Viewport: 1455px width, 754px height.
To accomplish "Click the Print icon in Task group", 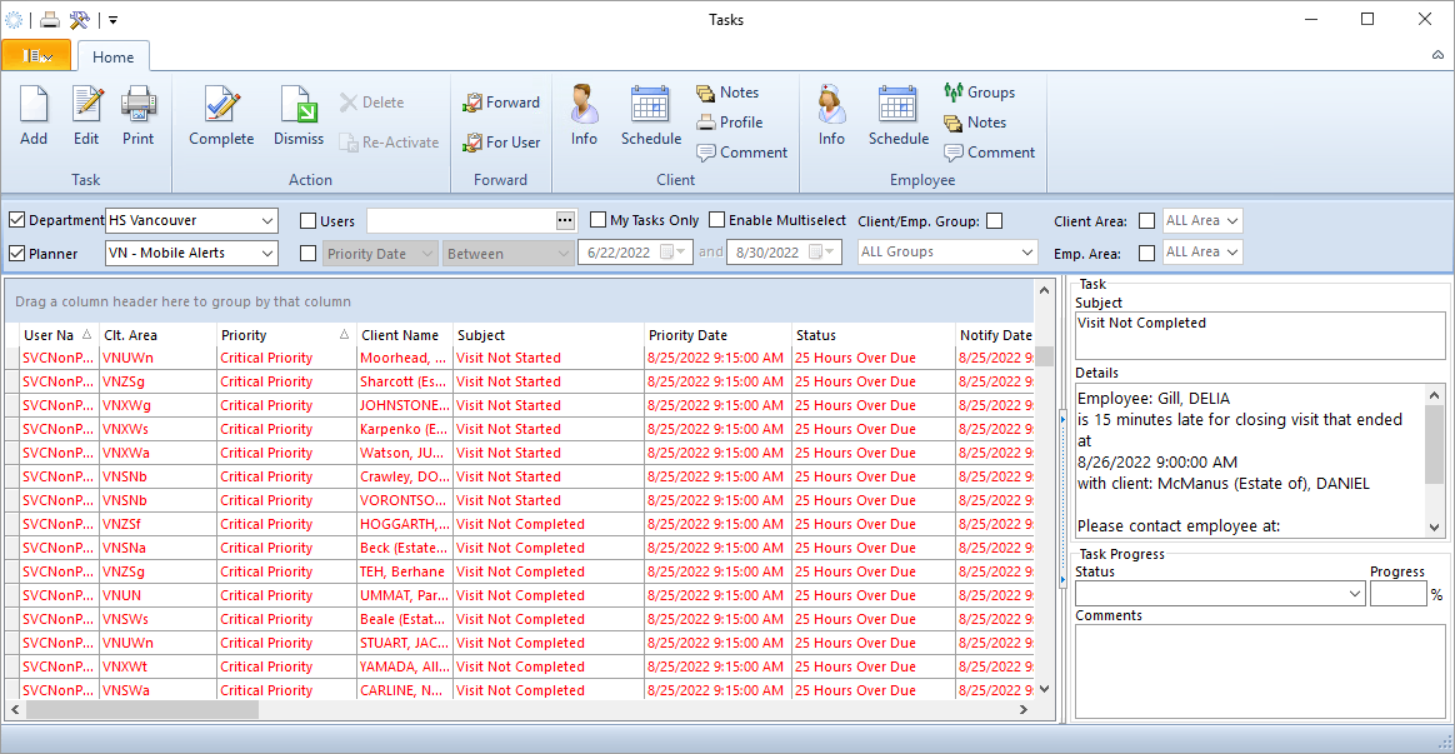I will [x=138, y=117].
